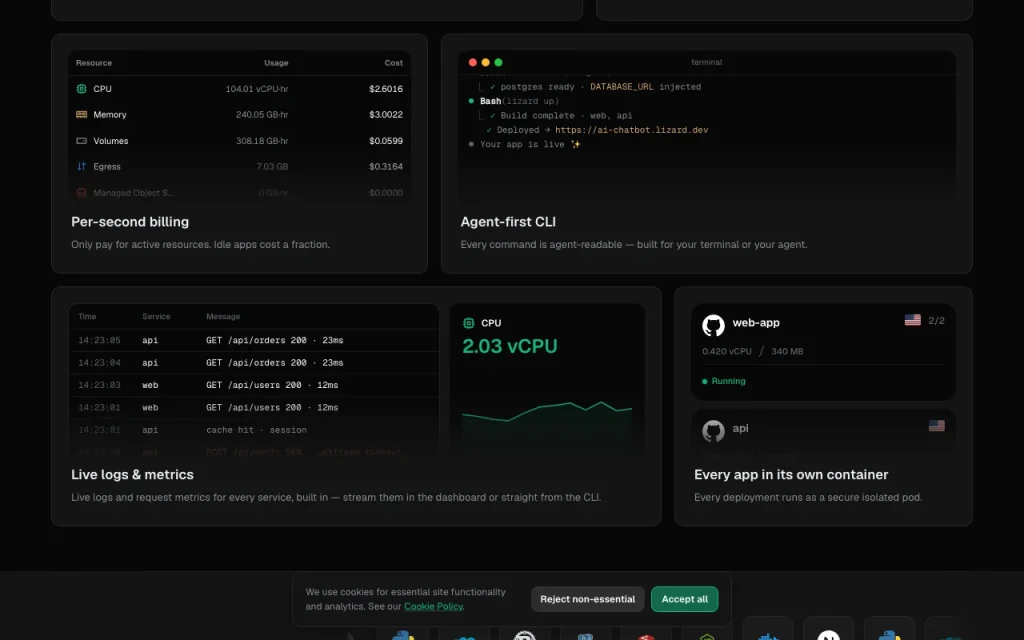Screen dimensions: 1024x640
Task: Click the 2.03 vCPU metric value
Action: (509, 346)
